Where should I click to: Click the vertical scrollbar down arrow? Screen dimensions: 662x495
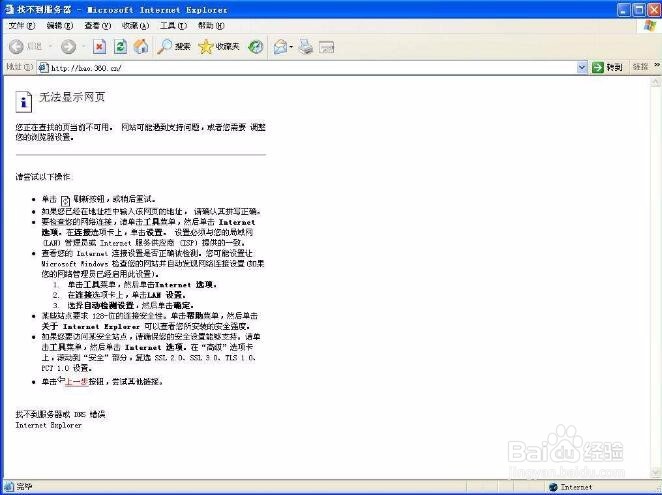pos(656,472)
